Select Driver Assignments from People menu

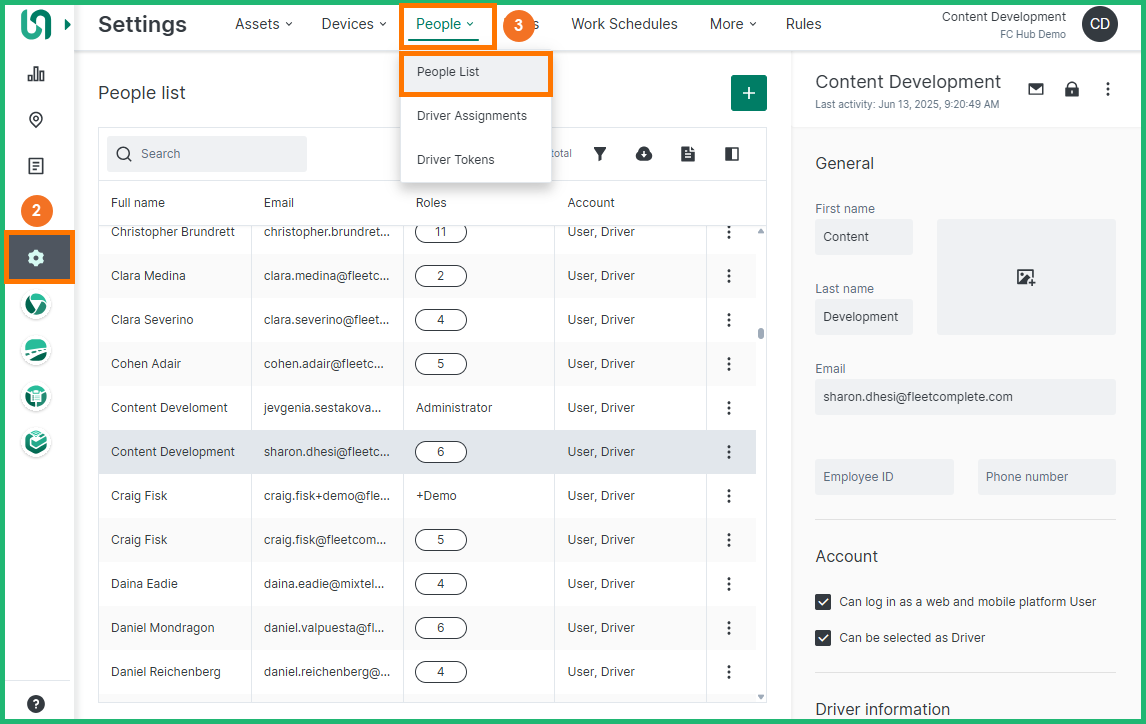coord(472,116)
